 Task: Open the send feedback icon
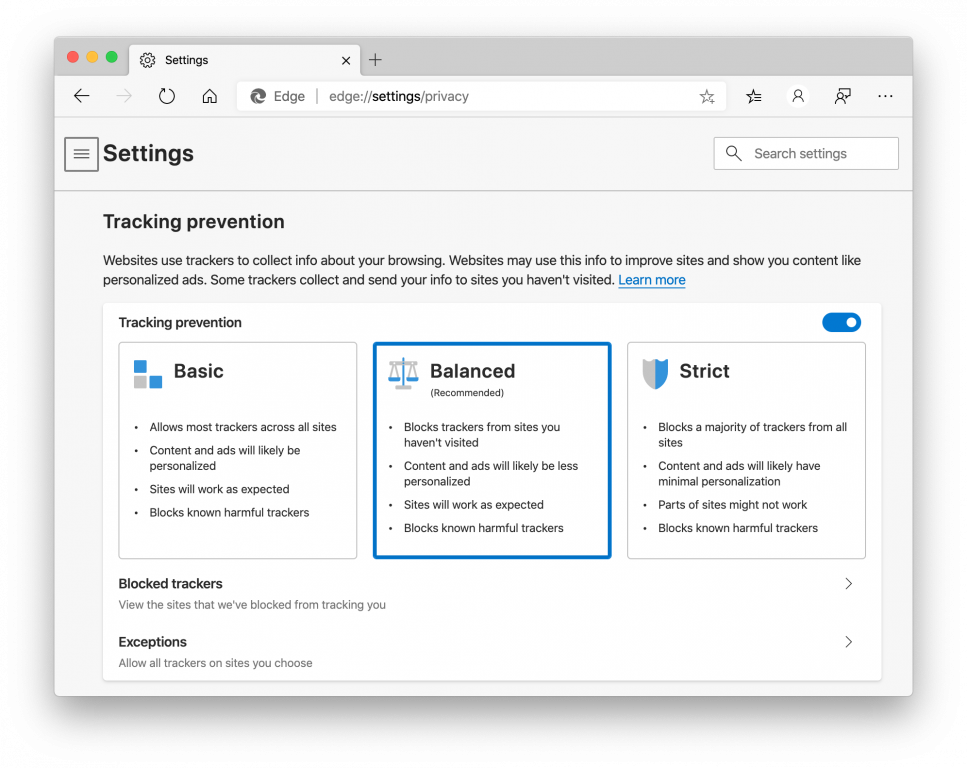pyautogui.click(x=842, y=96)
